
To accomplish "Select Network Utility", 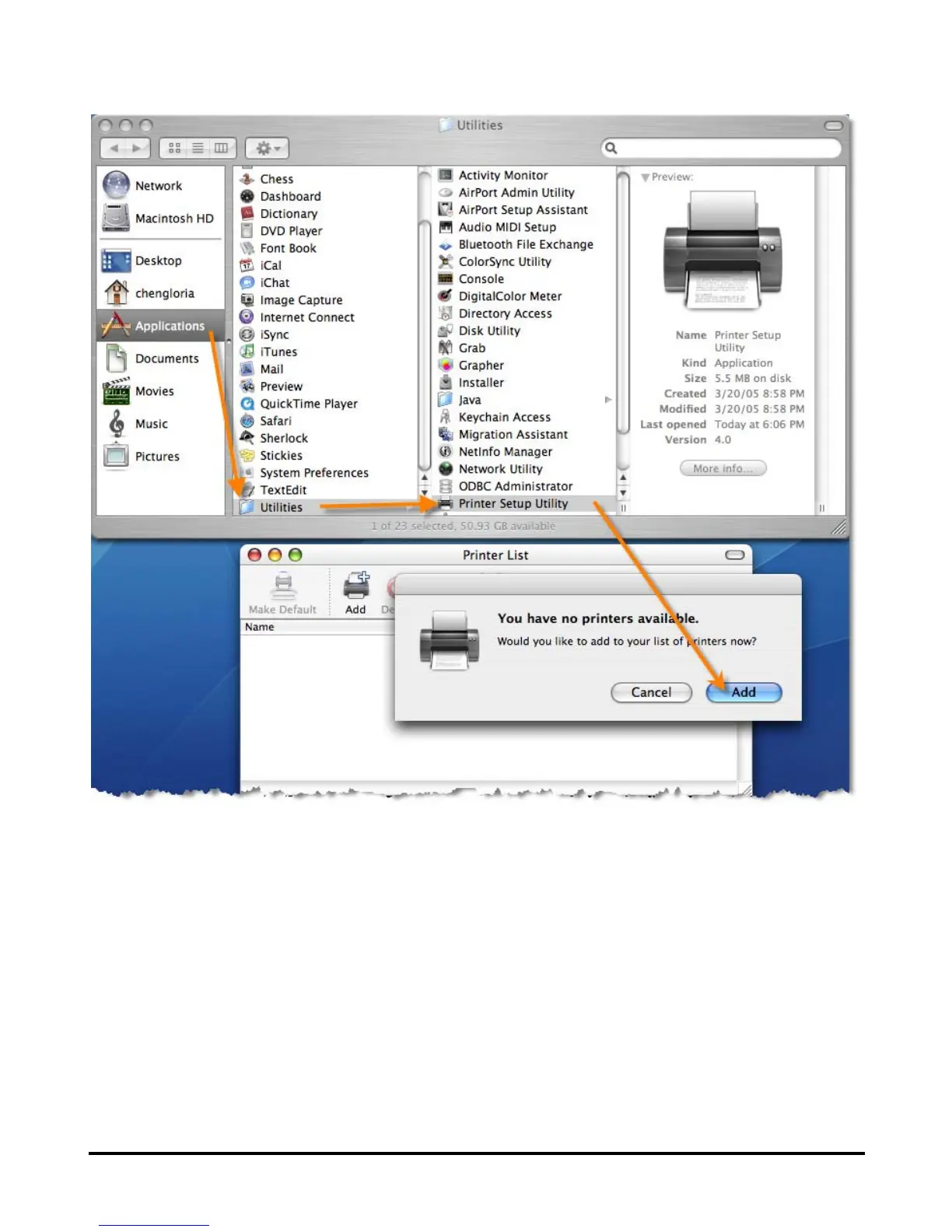I will [490, 469].
